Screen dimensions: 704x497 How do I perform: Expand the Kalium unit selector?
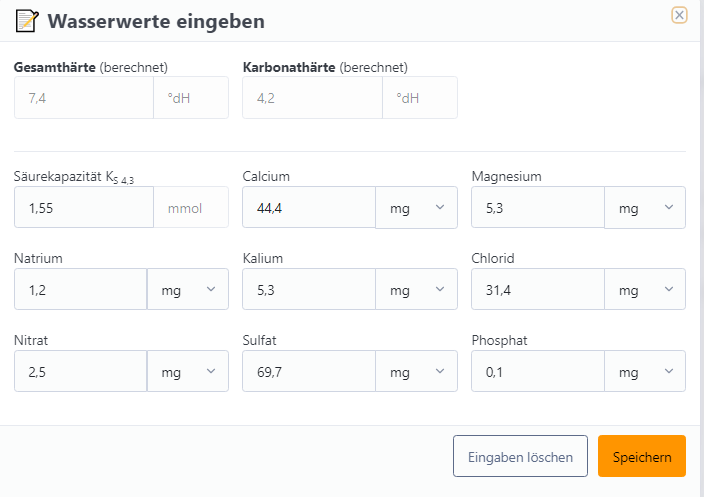pos(416,290)
